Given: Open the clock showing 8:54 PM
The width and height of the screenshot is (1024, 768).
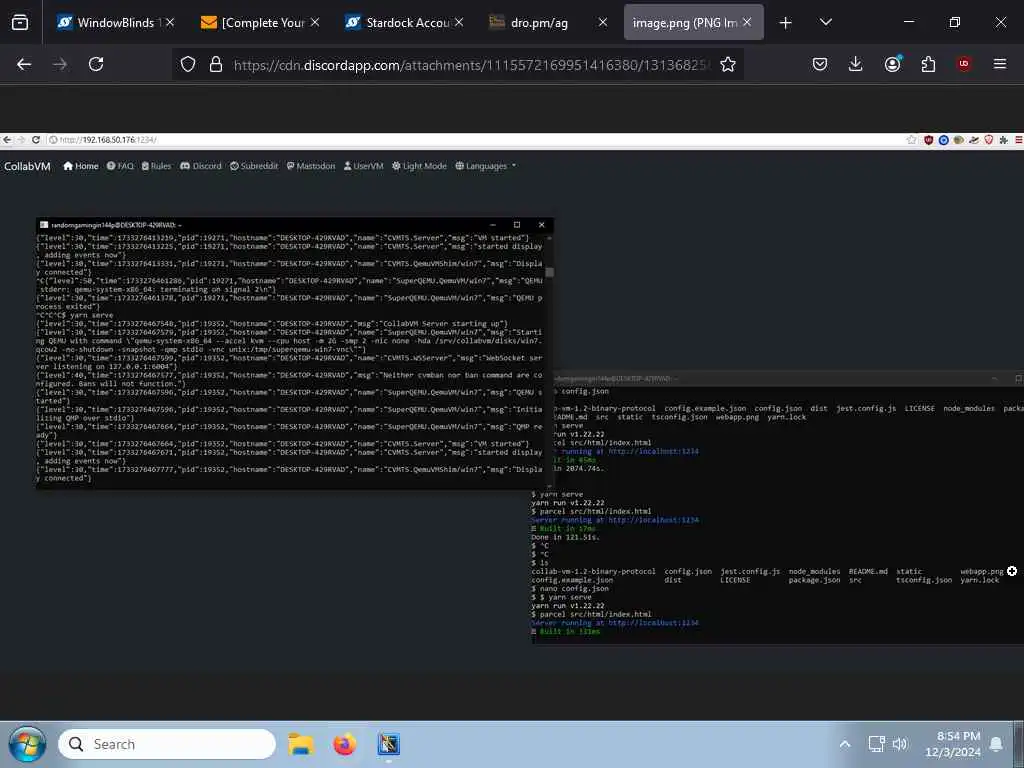Looking at the screenshot, I should (x=952, y=744).
